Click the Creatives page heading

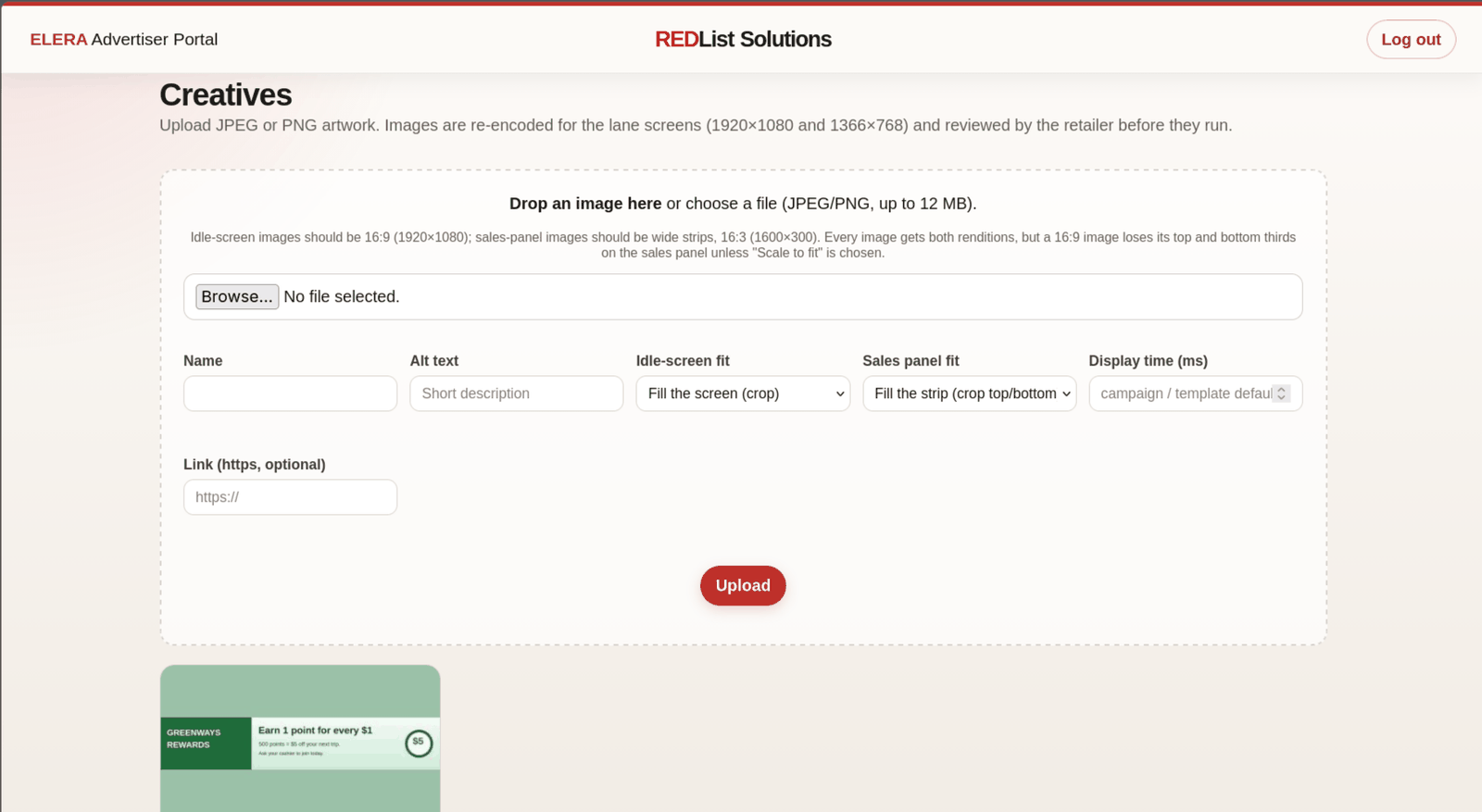click(225, 94)
